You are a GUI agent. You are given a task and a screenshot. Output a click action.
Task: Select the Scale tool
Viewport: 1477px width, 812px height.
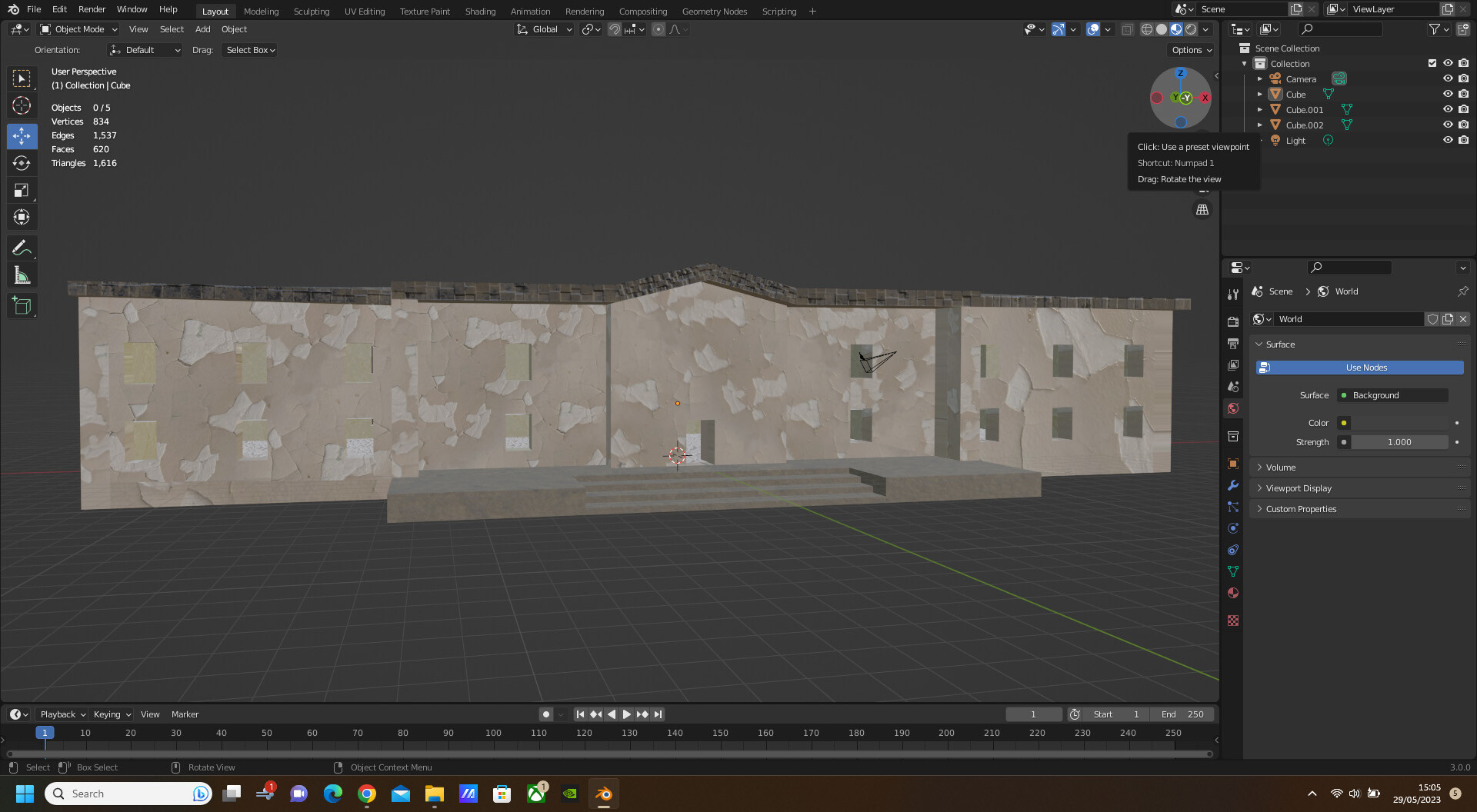pyautogui.click(x=22, y=190)
